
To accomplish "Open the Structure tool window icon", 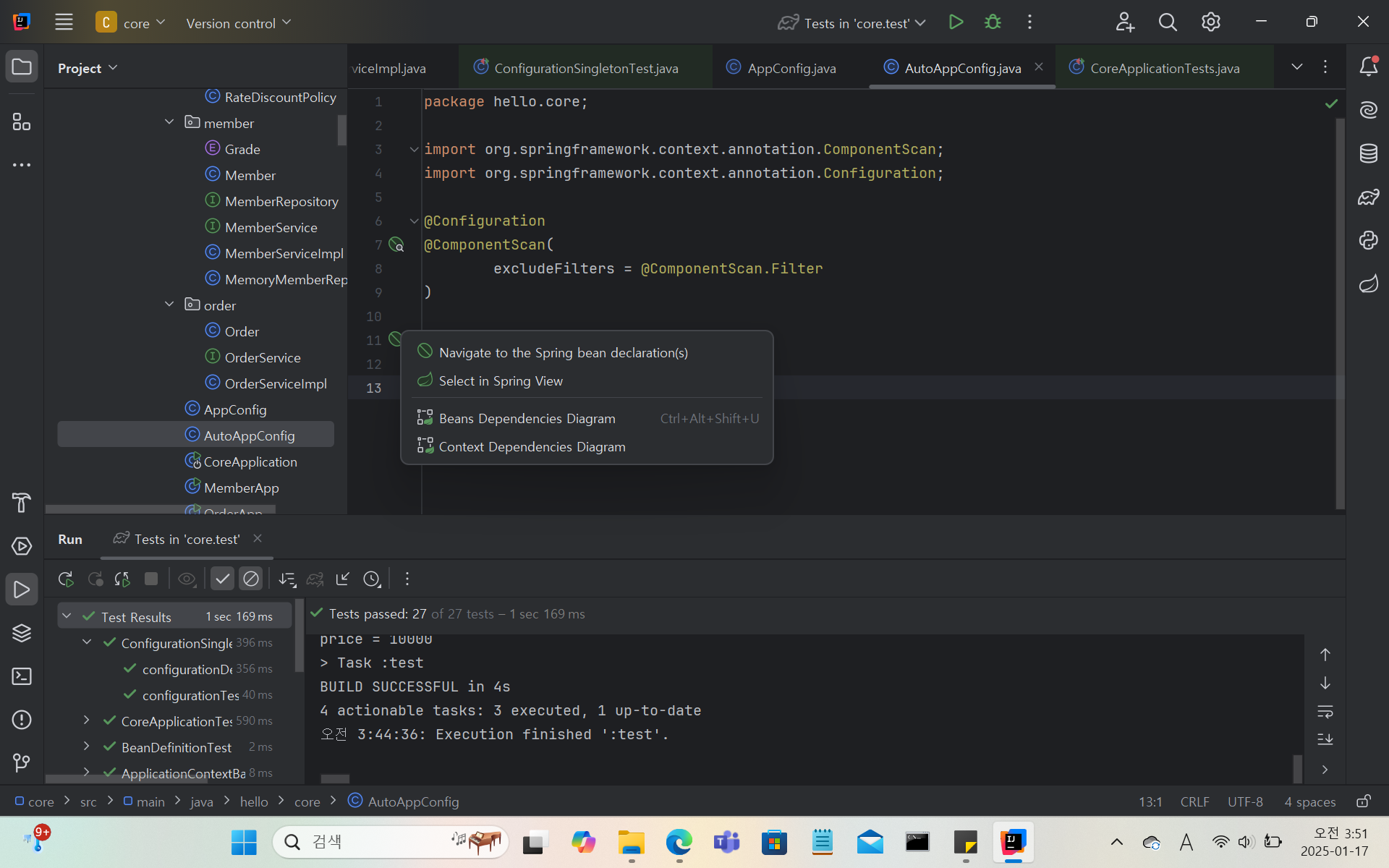I will 22,122.
